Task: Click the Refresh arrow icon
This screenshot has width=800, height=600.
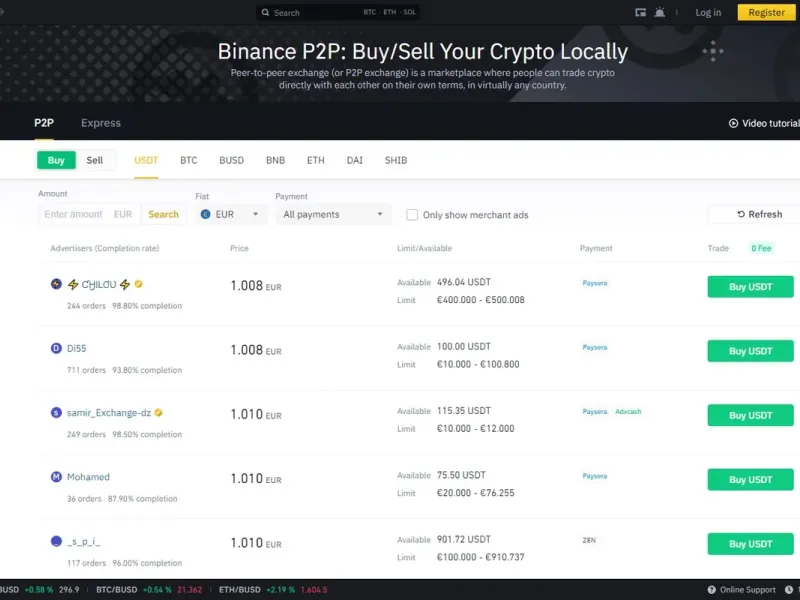Action: (x=741, y=214)
